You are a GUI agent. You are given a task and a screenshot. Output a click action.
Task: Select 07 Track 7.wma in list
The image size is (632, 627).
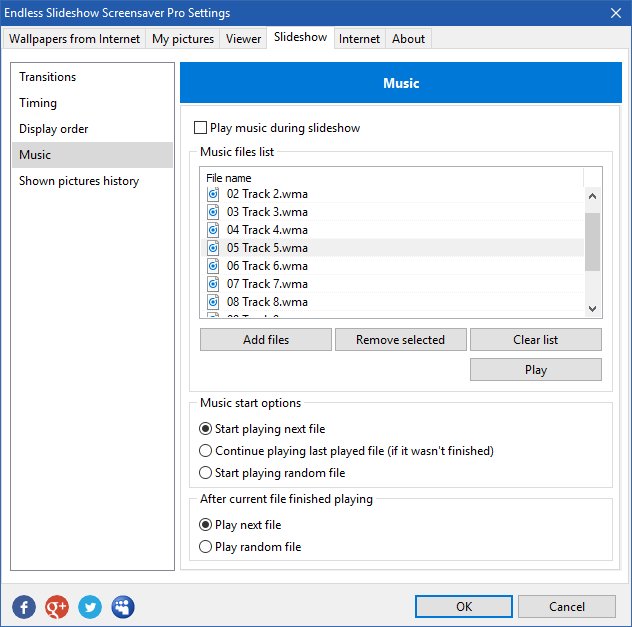[x=392, y=284]
